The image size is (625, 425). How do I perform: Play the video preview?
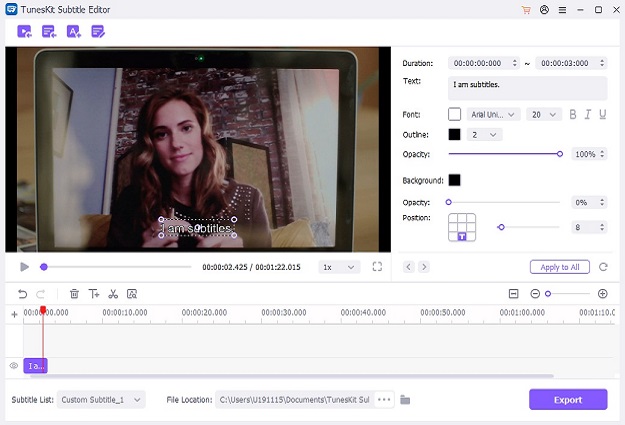(24, 267)
